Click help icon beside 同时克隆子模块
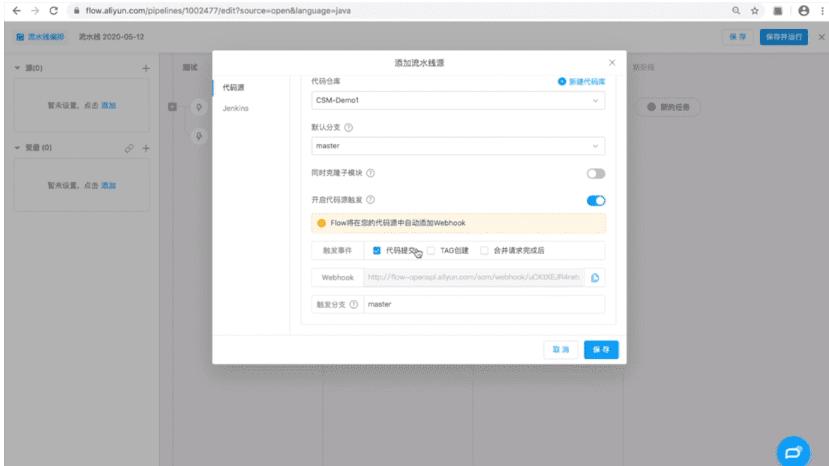 tap(371, 173)
